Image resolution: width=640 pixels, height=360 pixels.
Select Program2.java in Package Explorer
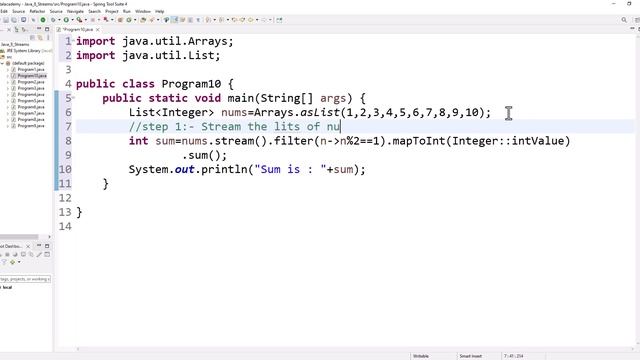31,82
